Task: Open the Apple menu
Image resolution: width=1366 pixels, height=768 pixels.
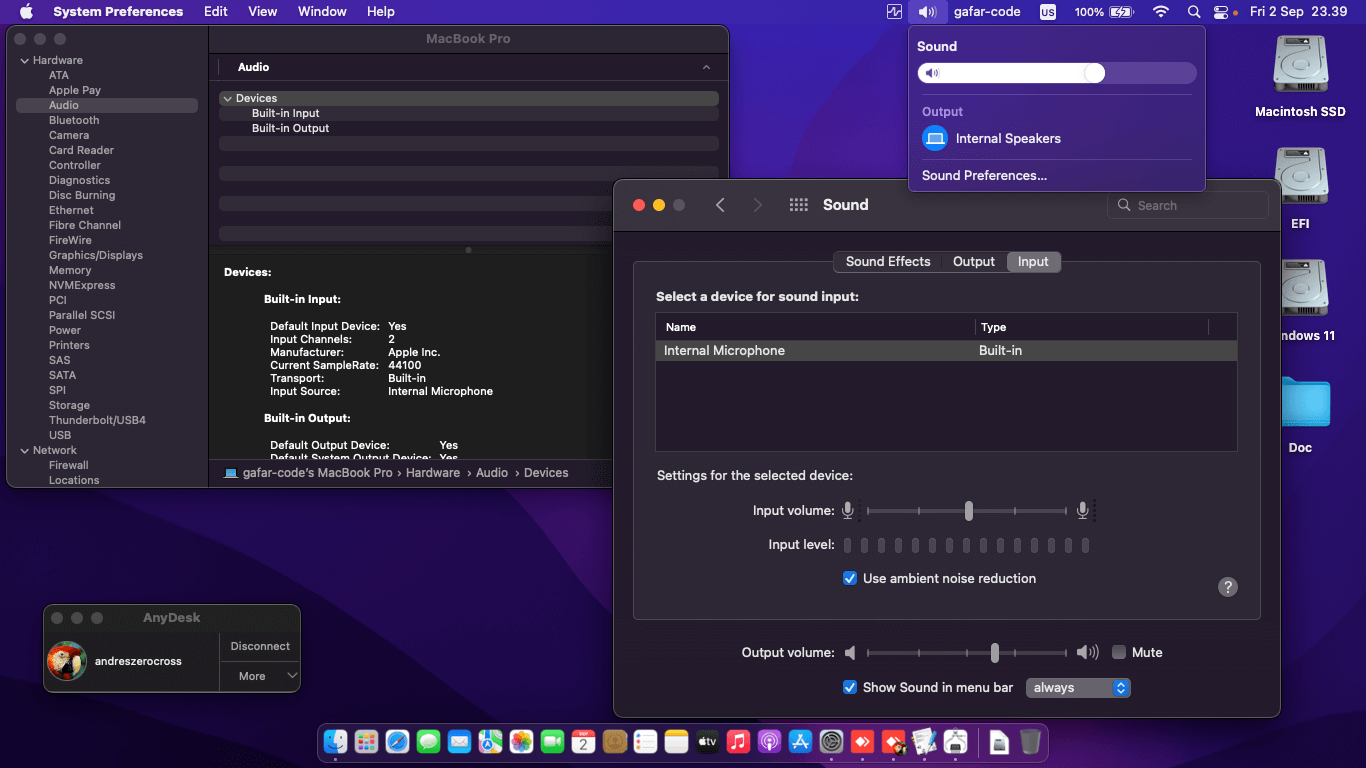Action: tap(26, 12)
